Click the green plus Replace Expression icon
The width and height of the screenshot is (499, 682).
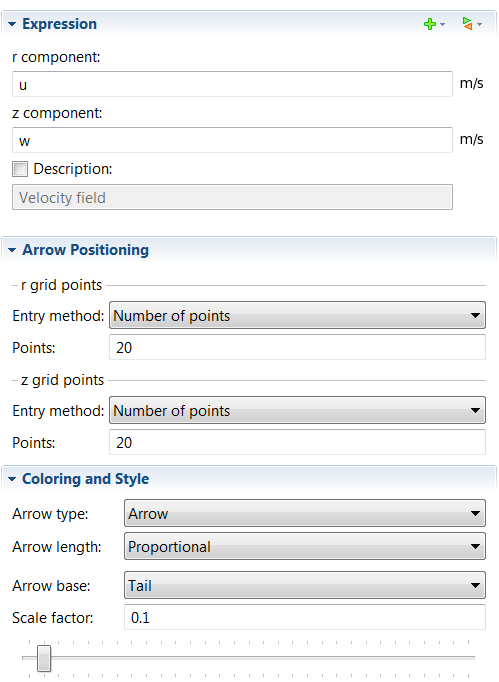pyautogui.click(x=429, y=24)
